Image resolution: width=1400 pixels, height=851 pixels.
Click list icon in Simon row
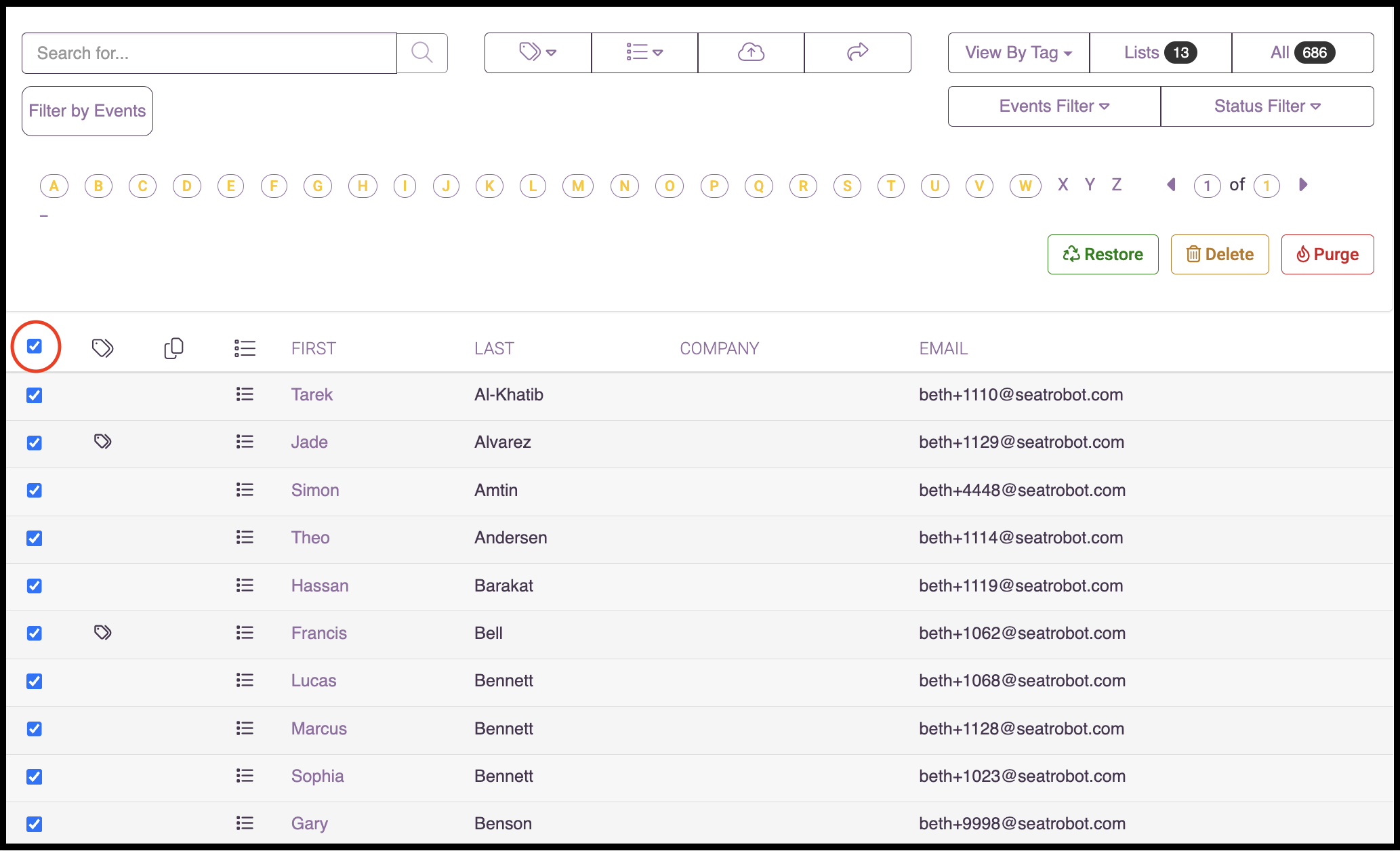click(x=245, y=489)
